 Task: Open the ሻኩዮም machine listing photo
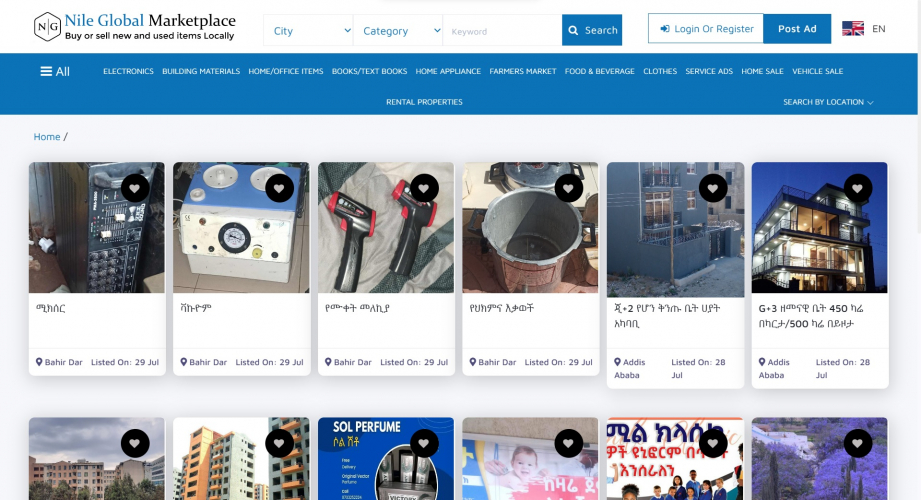241,227
